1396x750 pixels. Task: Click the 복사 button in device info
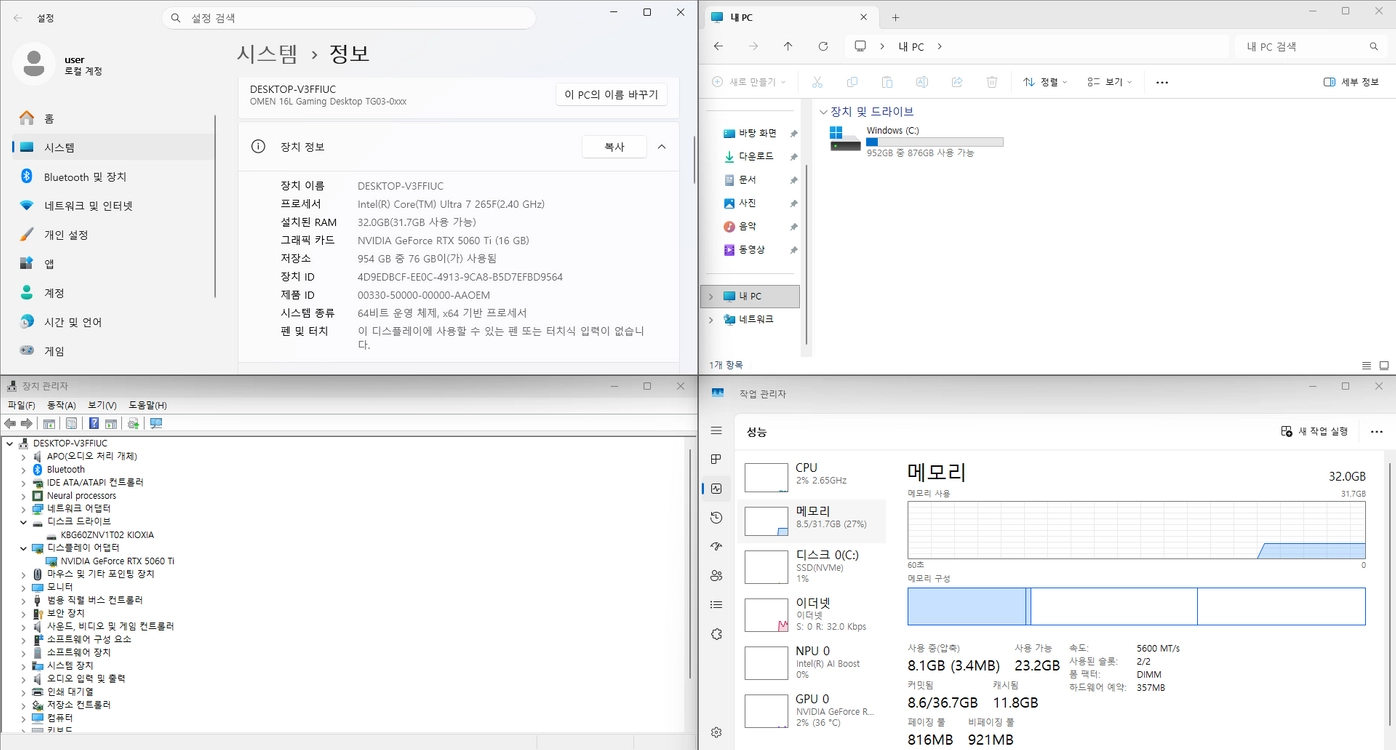tap(614, 147)
